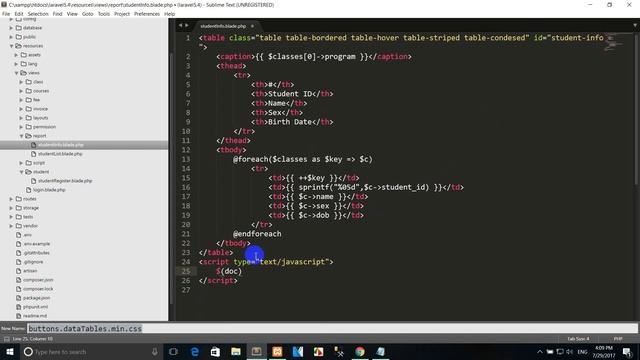The height and width of the screenshot is (360, 640).
Task: Click the composer.json file icon
Action: click(18, 280)
